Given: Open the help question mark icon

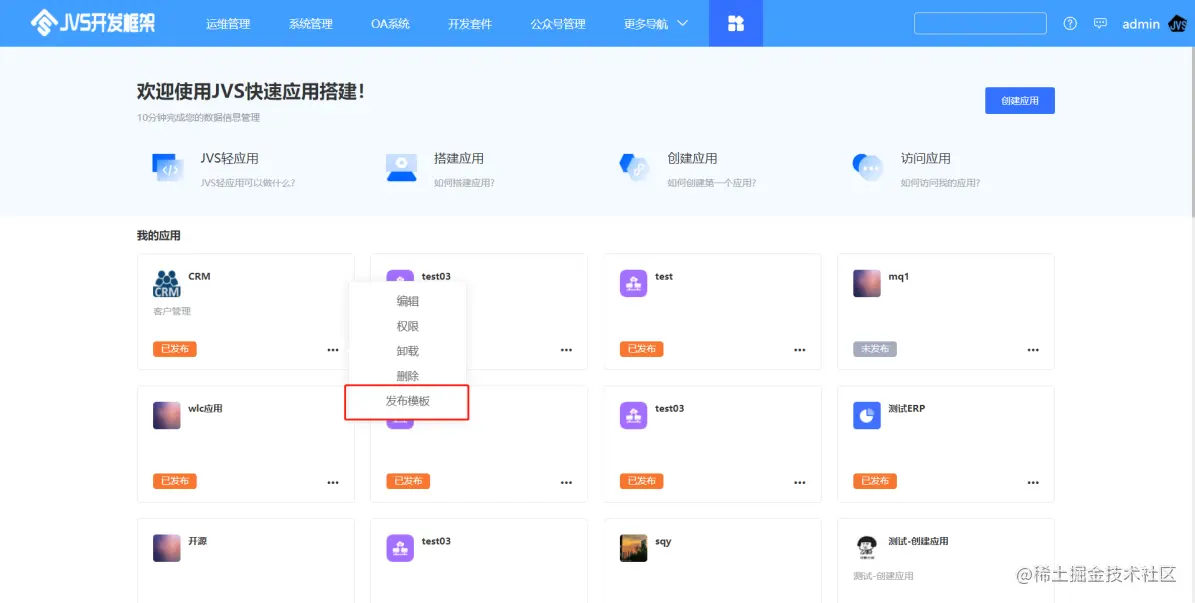Looking at the screenshot, I should (1070, 24).
